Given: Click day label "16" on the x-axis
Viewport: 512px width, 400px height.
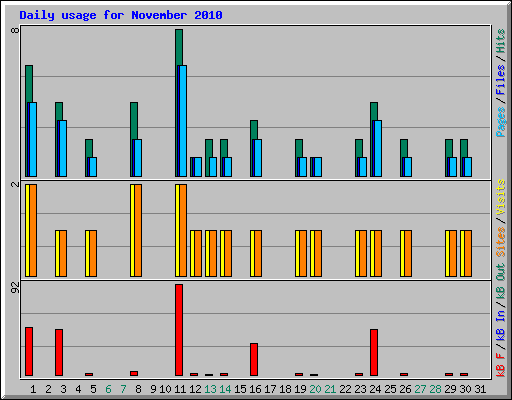Looking at the screenshot, I should pos(255,389).
